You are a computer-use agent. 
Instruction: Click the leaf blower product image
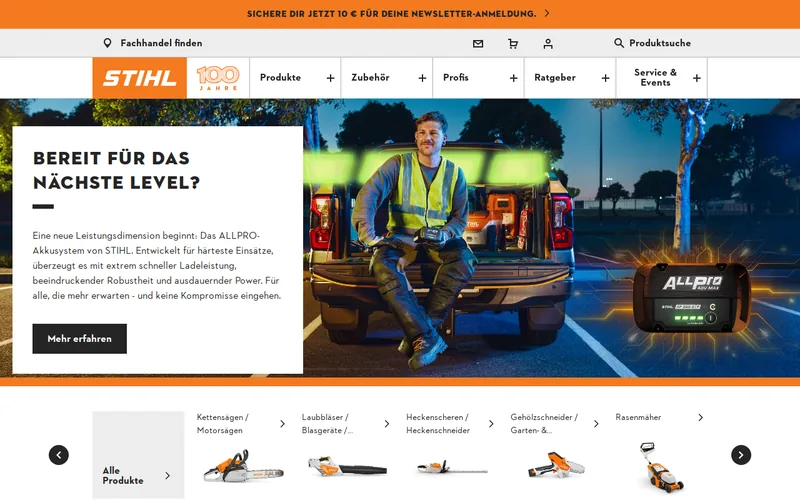point(347,467)
